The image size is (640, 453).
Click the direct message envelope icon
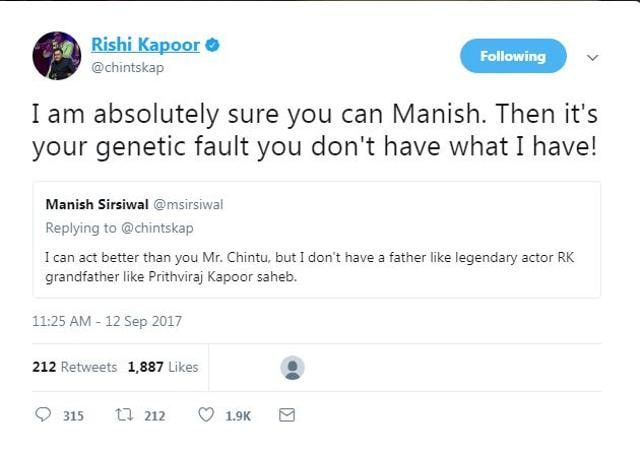287,415
